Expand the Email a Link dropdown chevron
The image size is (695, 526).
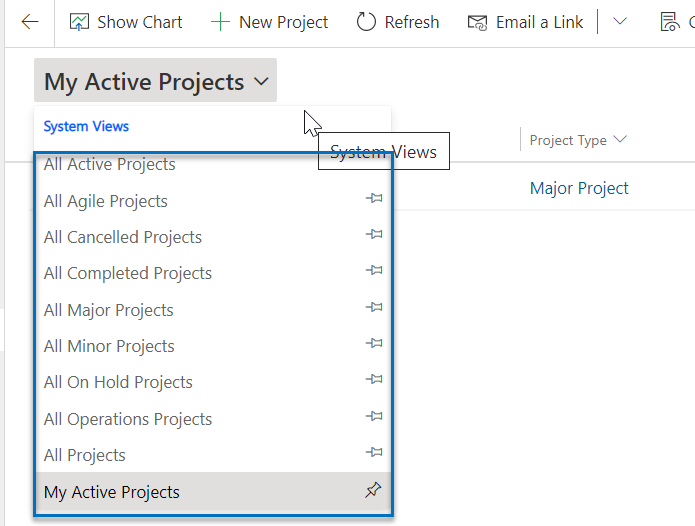tap(620, 21)
